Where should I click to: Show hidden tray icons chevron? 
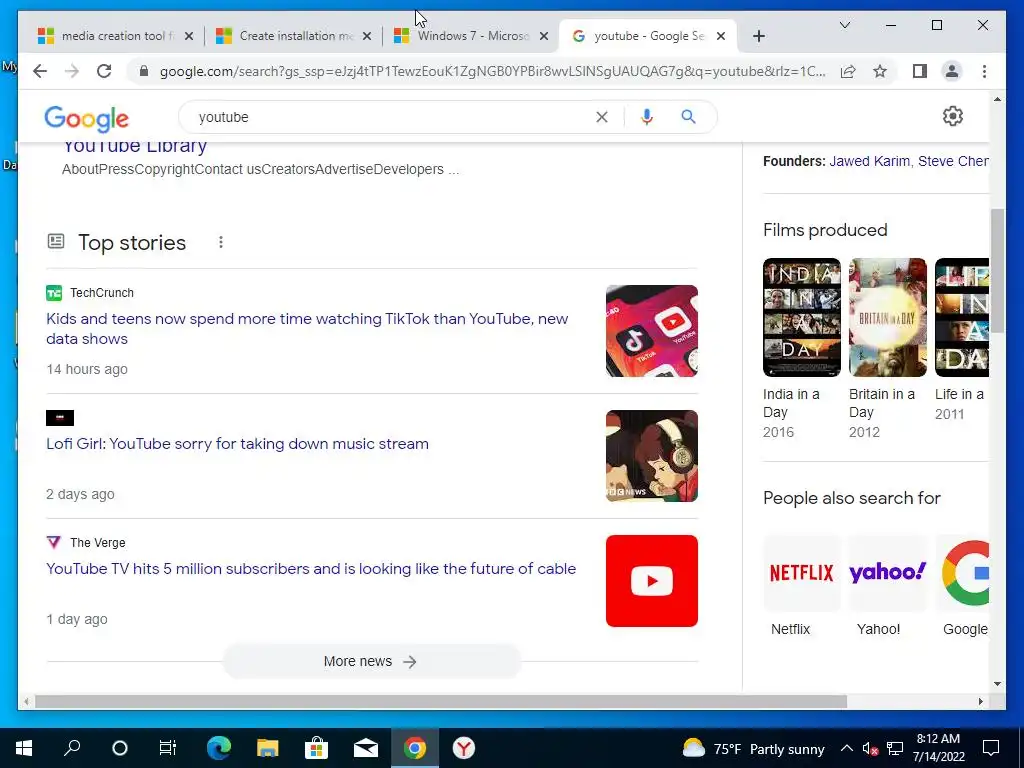click(846, 748)
